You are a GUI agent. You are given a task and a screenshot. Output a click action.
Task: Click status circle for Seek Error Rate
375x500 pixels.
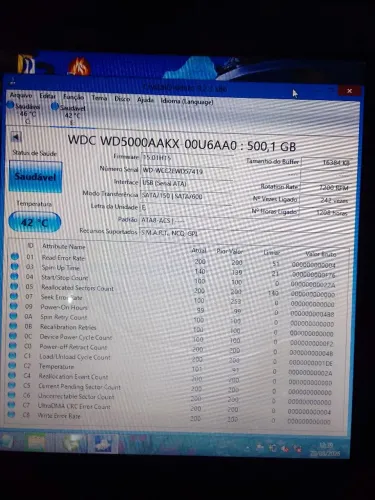pos(14,296)
